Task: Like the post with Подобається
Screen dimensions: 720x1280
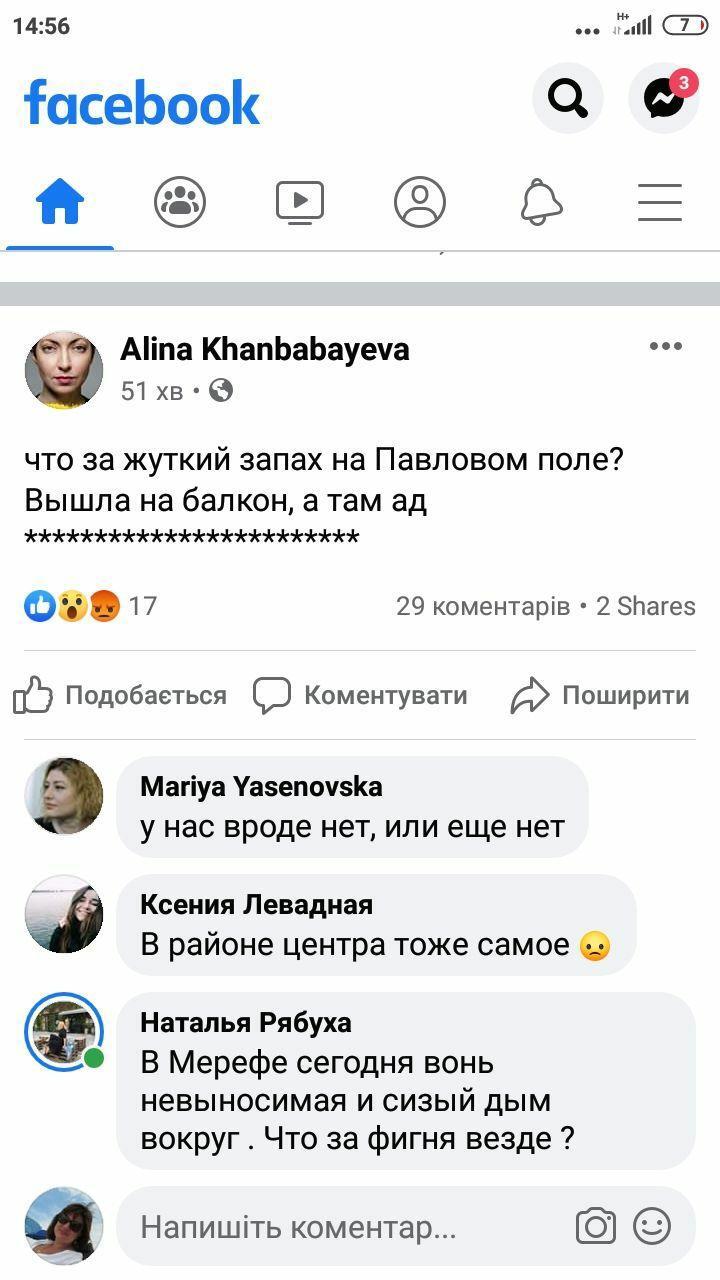Action: point(120,695)
